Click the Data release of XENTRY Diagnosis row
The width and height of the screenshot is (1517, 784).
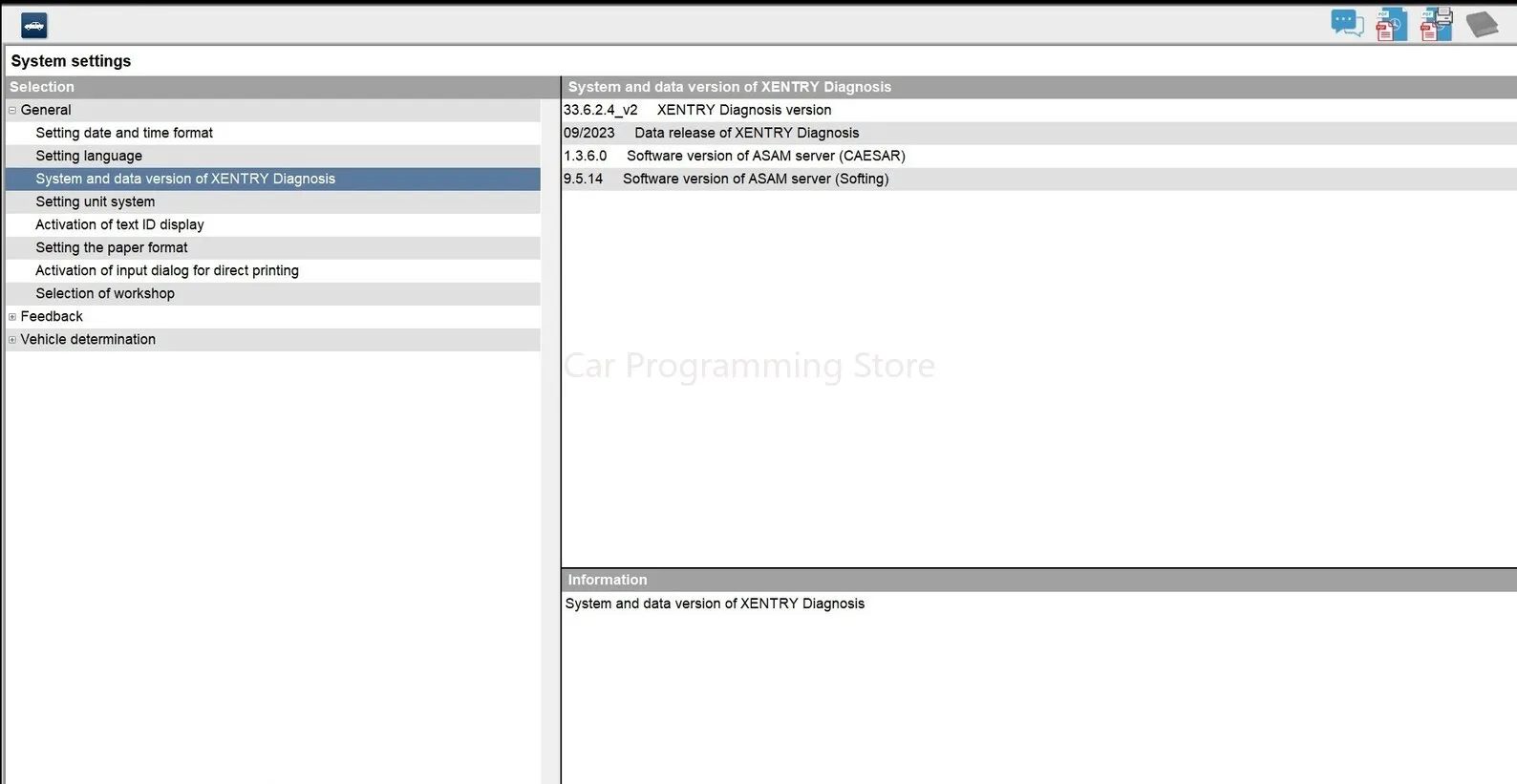(x=1039, y=133)
